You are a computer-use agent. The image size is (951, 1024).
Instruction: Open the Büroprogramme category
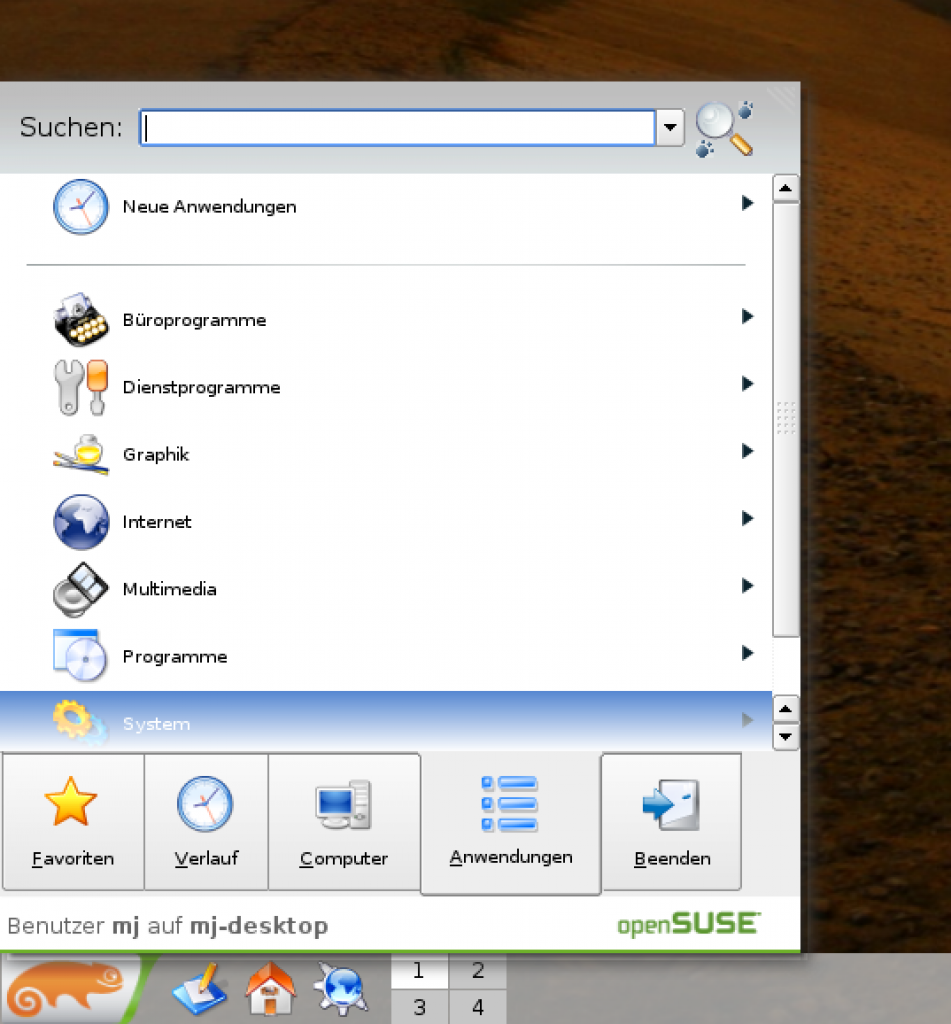[x=385, y=320]
